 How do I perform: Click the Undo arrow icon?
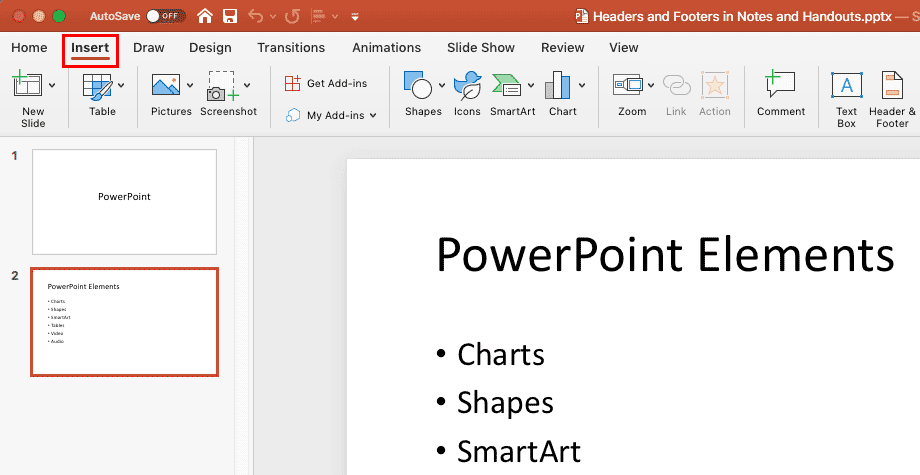(255, 16)
